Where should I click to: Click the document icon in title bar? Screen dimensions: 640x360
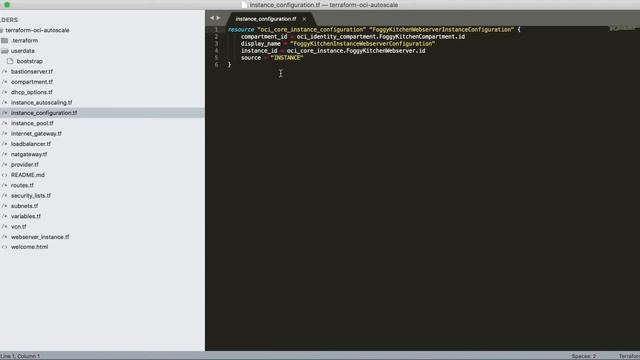(x=244, y=5)
